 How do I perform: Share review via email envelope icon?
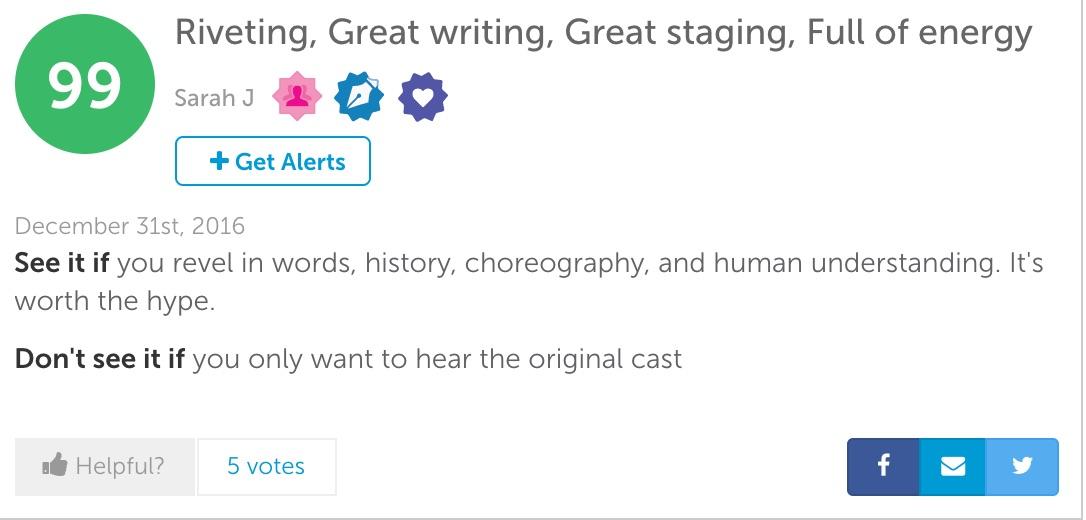[x=953, y=466]
